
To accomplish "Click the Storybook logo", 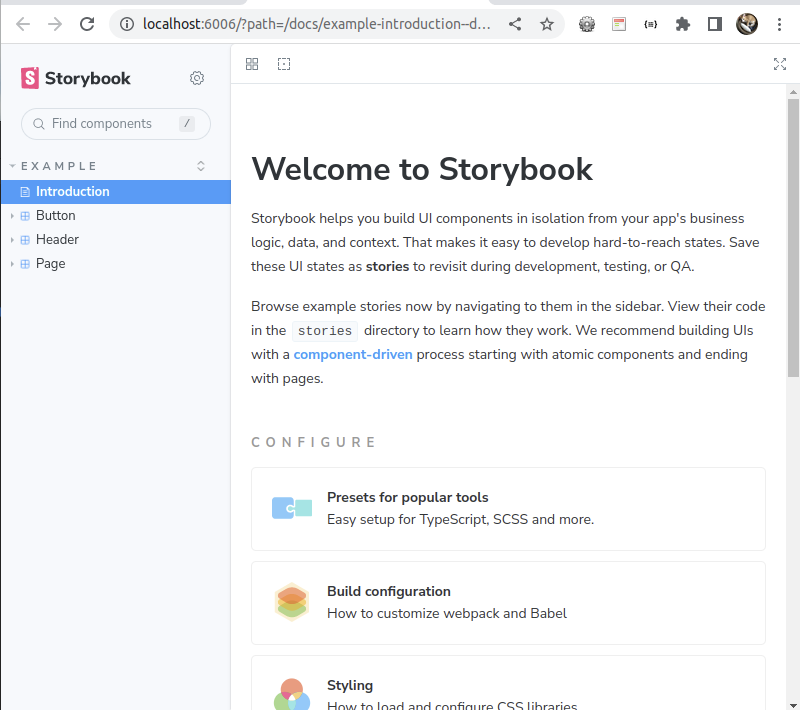I will [76, 78].
